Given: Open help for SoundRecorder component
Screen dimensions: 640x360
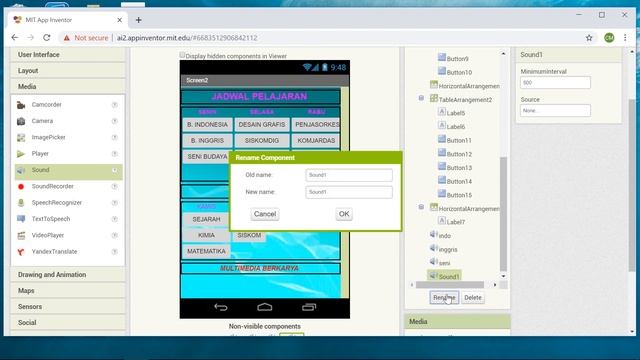Looking at the screenshot, I should click(115, 187).
